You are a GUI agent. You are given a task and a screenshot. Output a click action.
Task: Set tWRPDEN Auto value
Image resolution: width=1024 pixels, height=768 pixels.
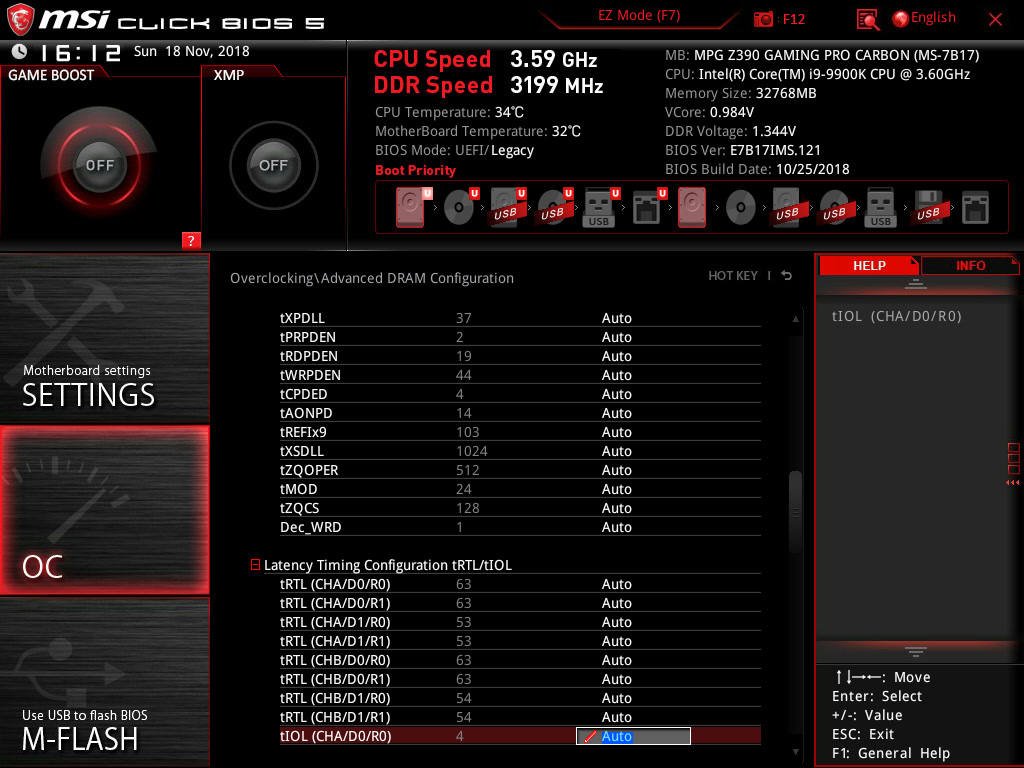tap(616, 375)
